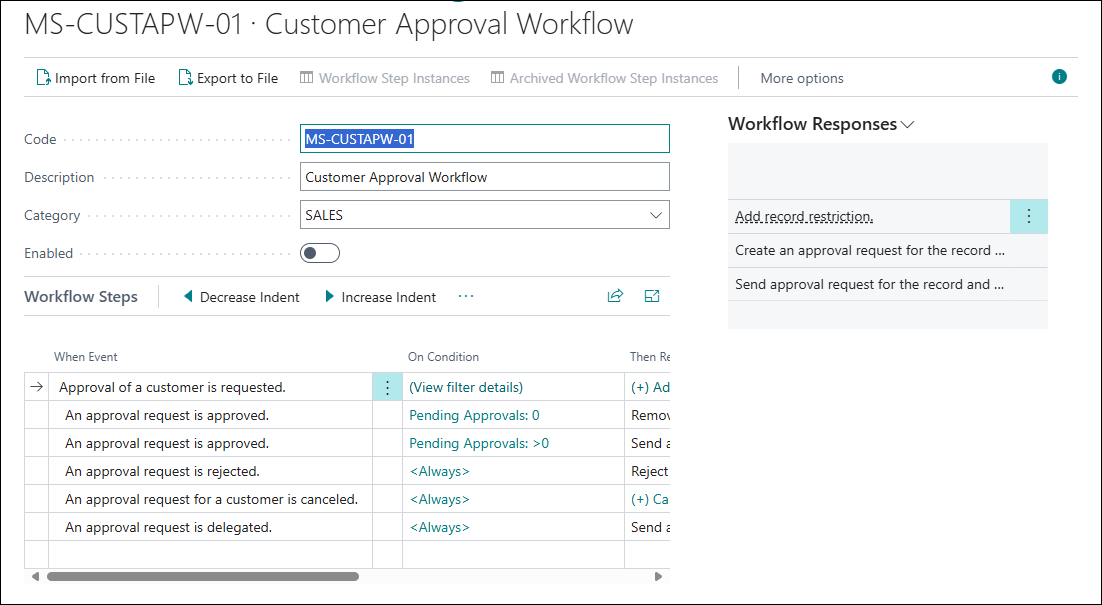Screen dimensions: 1102x605
Task: Open Workflow Steps in full page view
Action: click(652, 296)
